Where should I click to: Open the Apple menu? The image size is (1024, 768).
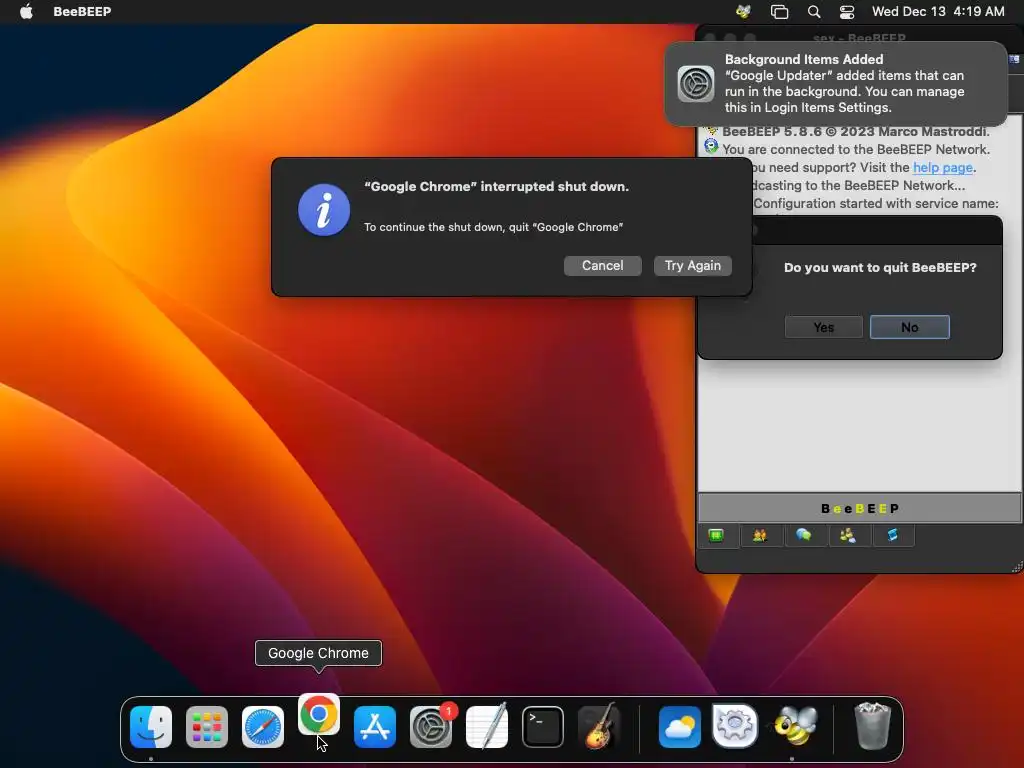tap(26, 11)
